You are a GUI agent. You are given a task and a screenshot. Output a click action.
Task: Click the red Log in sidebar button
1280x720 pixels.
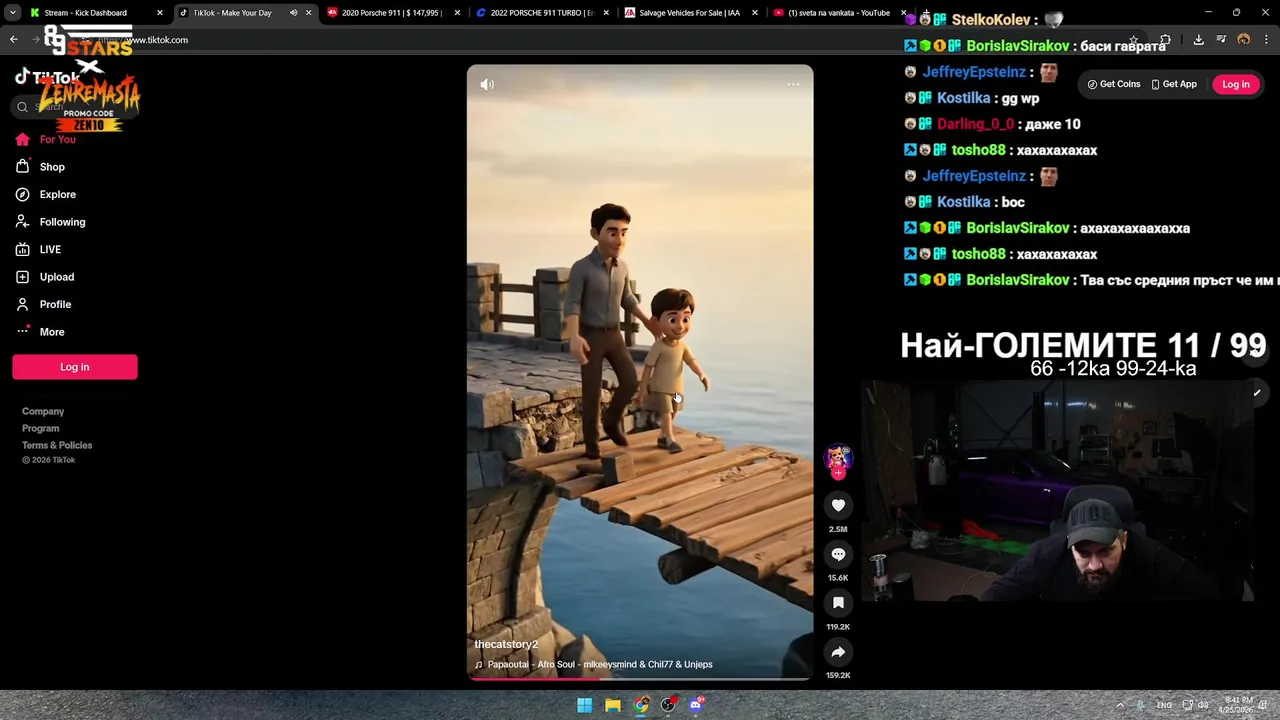pos(75,367)
